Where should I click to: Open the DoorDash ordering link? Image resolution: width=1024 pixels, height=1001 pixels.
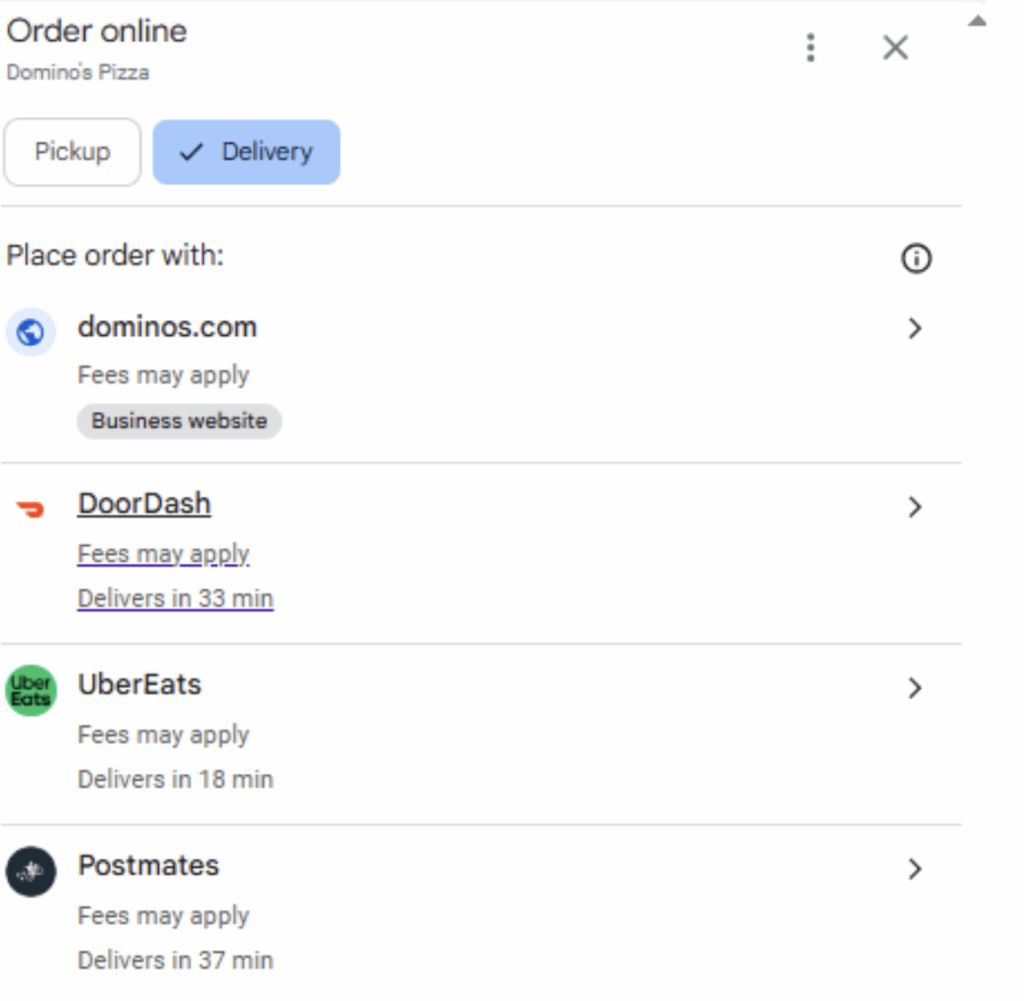(144, 504)
